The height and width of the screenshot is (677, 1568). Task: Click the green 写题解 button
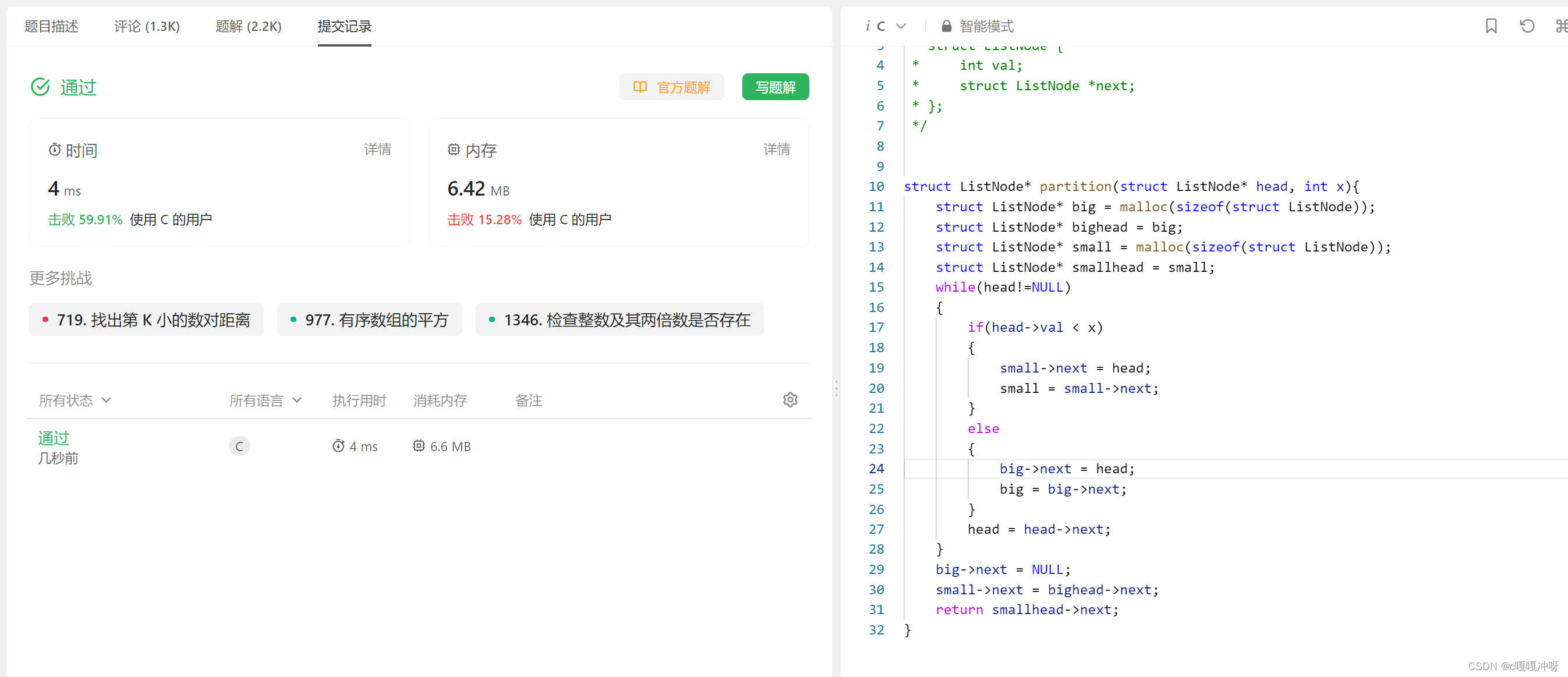775,87
